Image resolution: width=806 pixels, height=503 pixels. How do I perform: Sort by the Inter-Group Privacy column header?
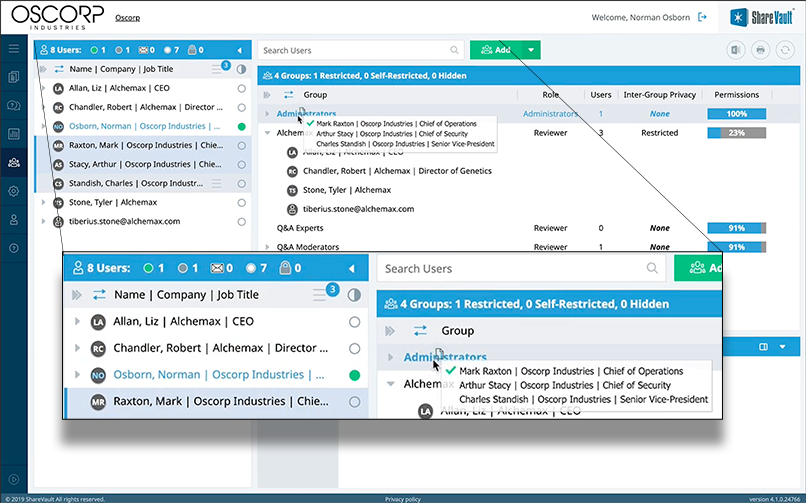pyautogui.click(x=660, y=95)
